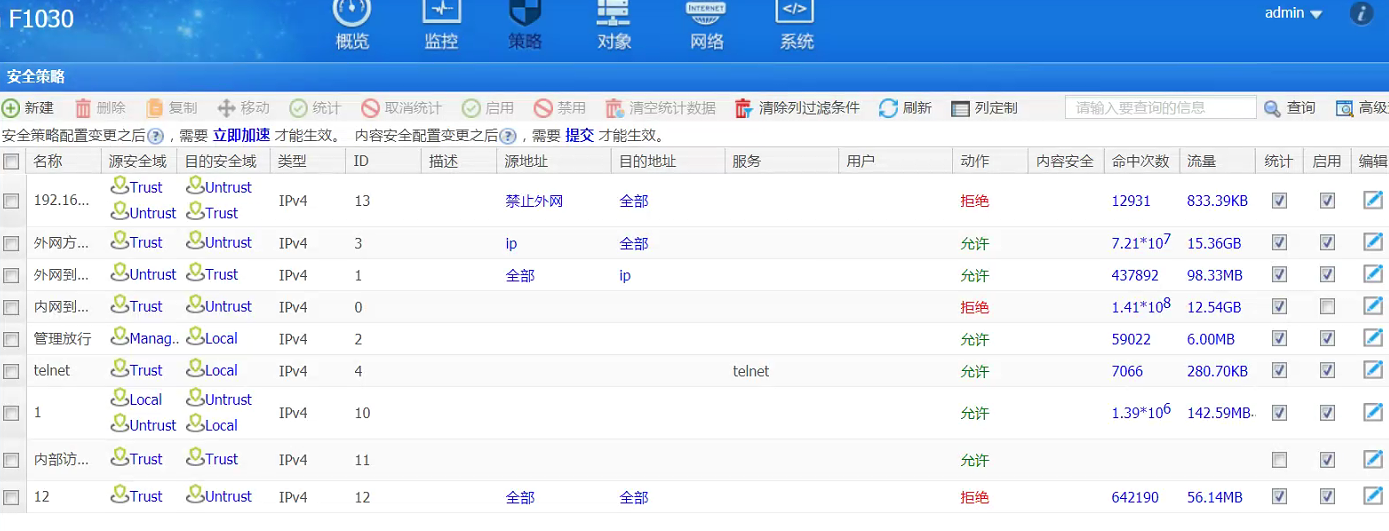Edit the 内部访... policy
The image size is (1389, 531).
(x=1373, y=459)
